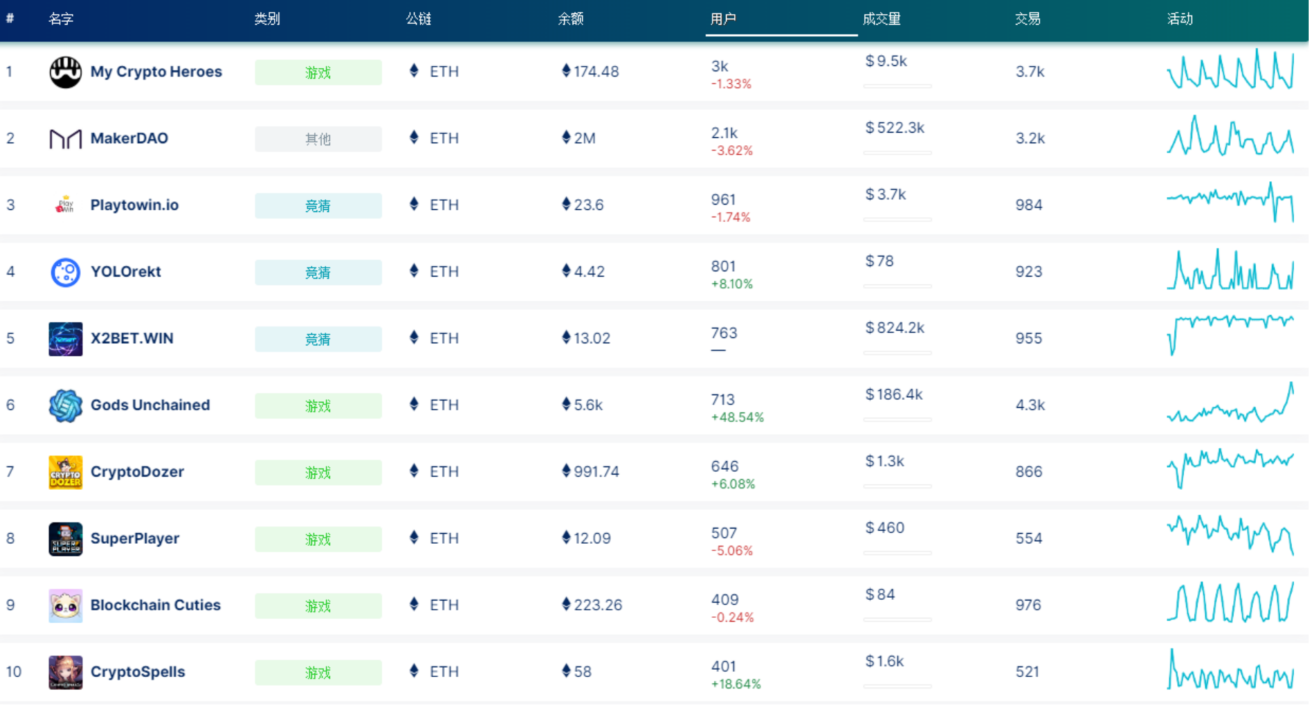
Task: Open the Playtowin.io name link
Action: tap(135, 205)
